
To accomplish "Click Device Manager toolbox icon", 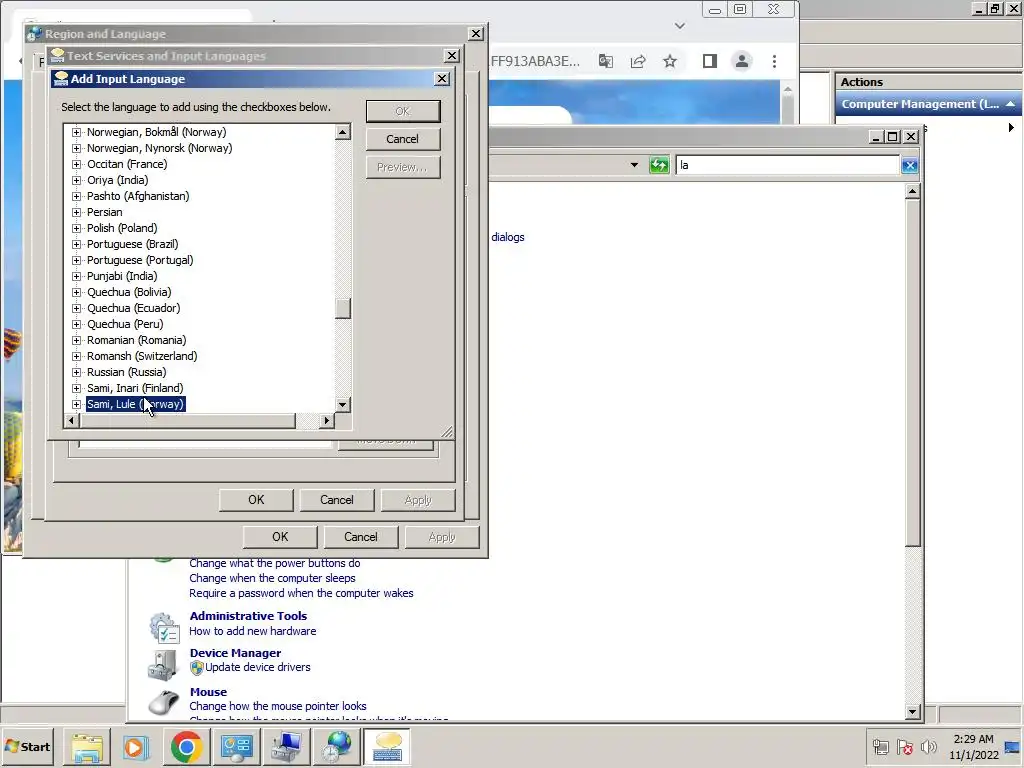I will click(163, 665).
